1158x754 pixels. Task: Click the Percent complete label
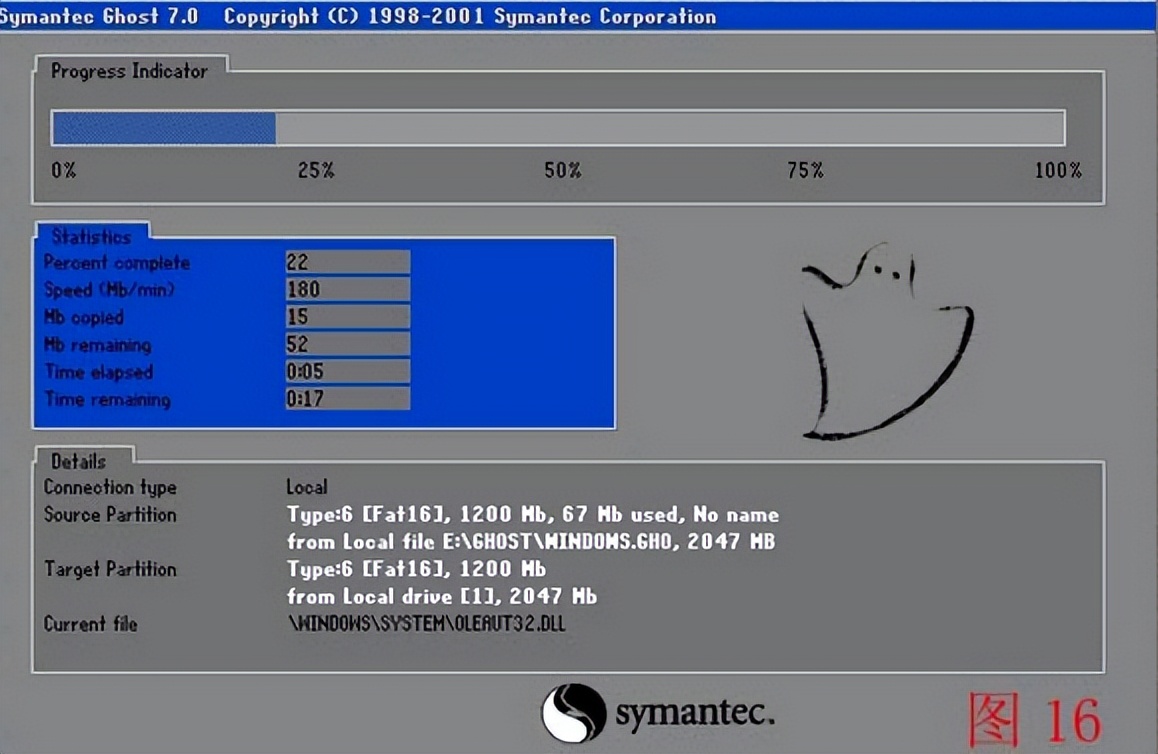tap(117, 263)
